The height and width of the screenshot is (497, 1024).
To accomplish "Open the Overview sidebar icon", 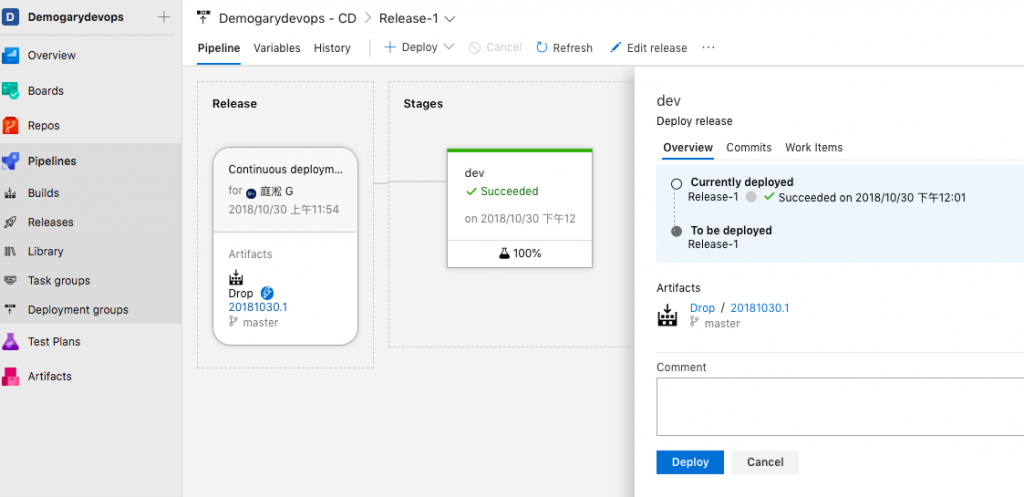I will tap(10, 56).
